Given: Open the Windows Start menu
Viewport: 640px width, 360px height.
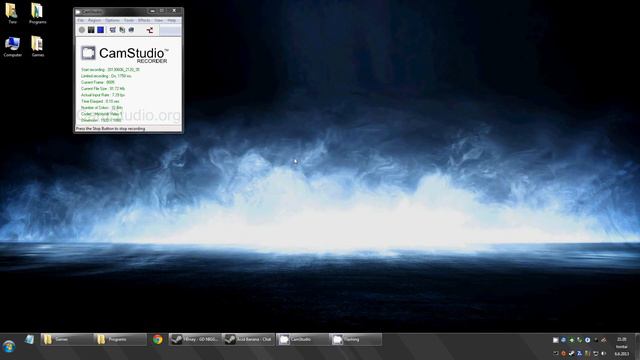Looking at the screenshot, I should pos(9,347).
